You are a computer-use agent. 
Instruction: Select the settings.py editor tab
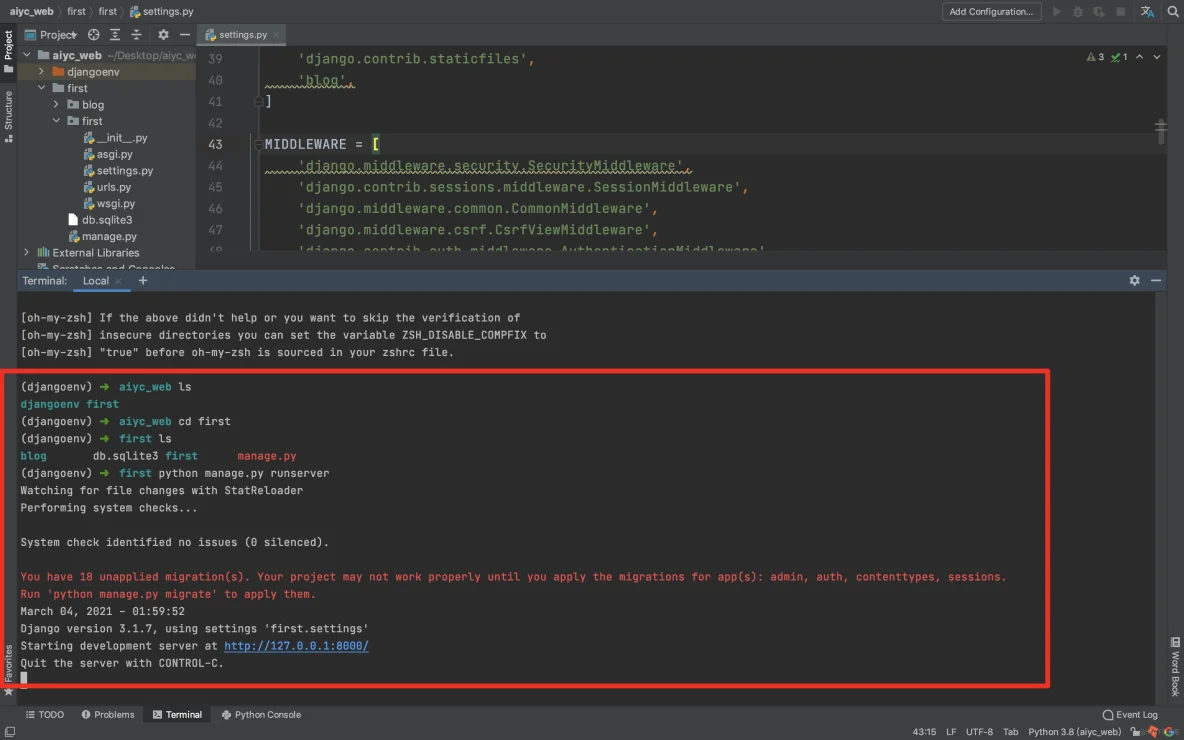click(x=242, y=35)
